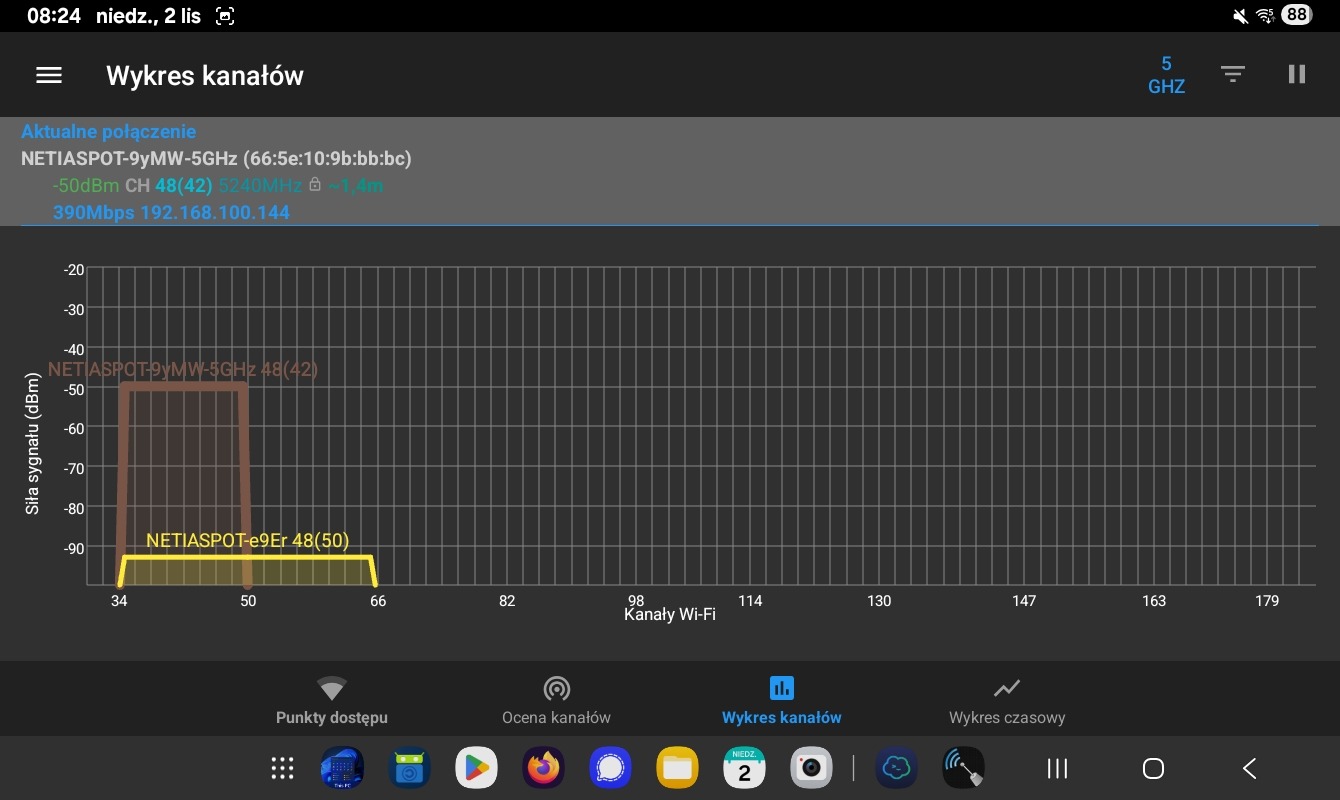
Task: Tap the 390Mbps 192.168.100.144 connection info
Action: click(x=171, y=212)
